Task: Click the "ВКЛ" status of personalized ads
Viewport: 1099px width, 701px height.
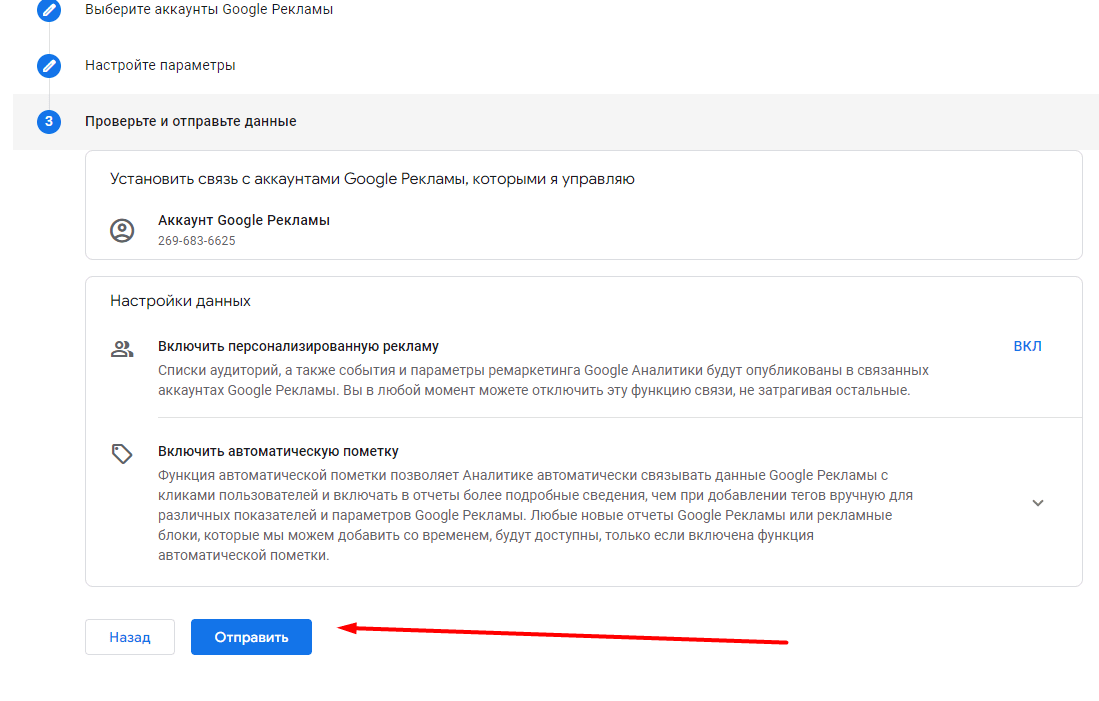Action: coord(1028,346)
